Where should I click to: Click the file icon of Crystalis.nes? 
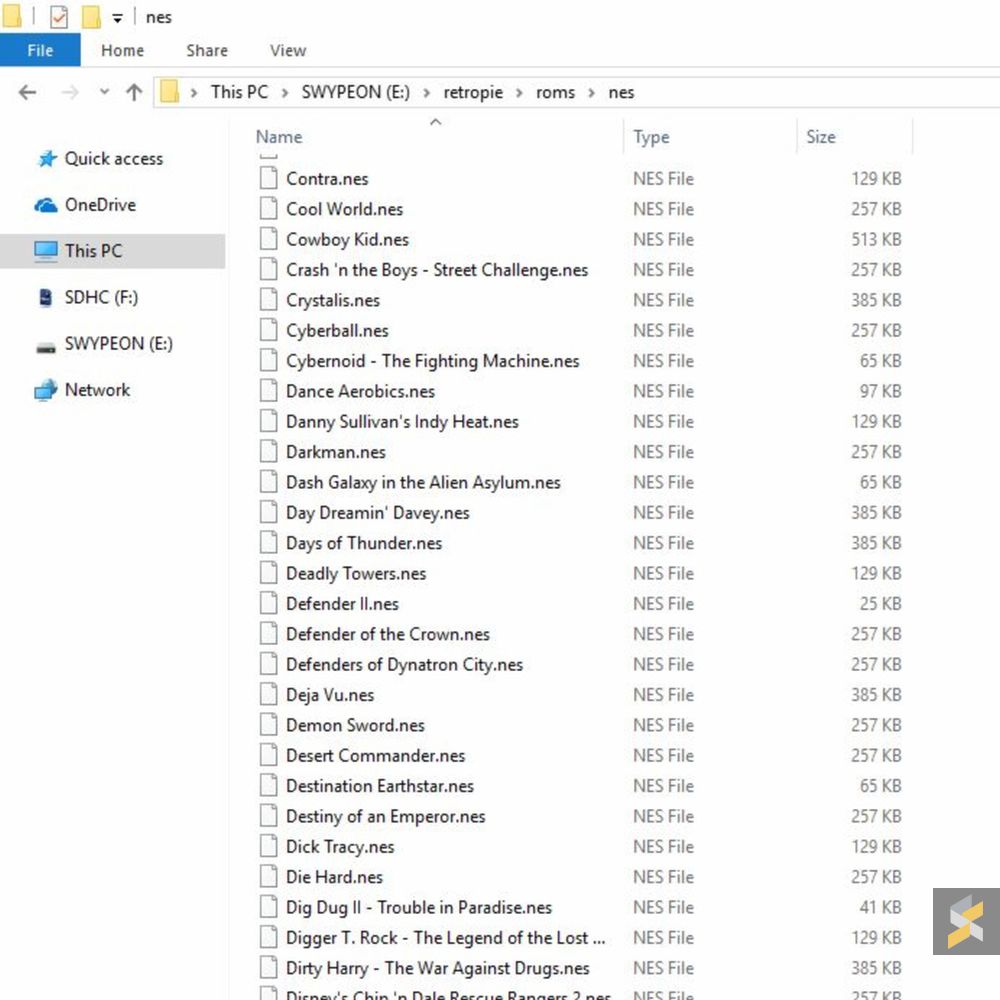pyautogui.click(x=268, y=300)
